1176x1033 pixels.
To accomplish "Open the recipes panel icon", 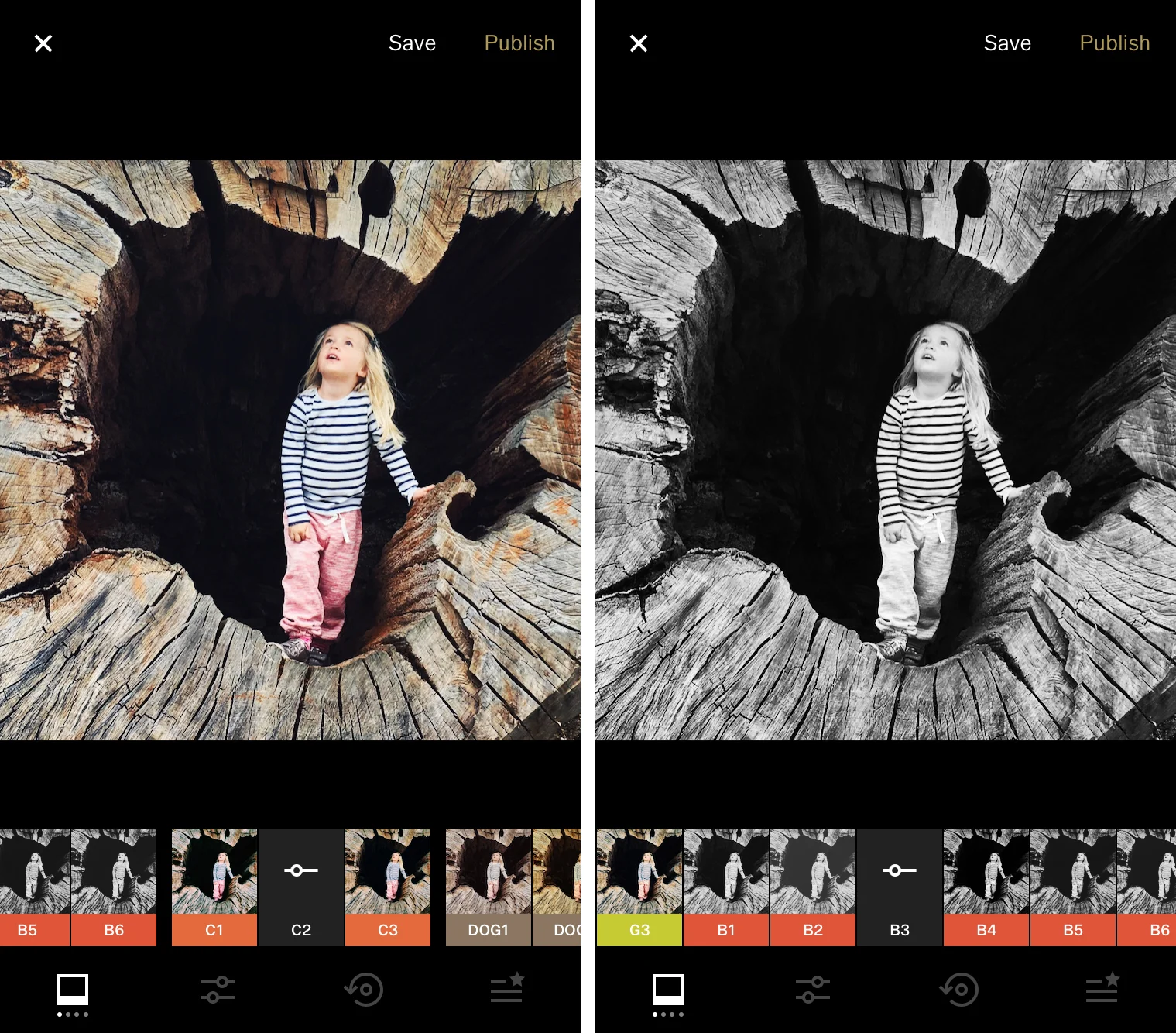I will coord(507,990).
